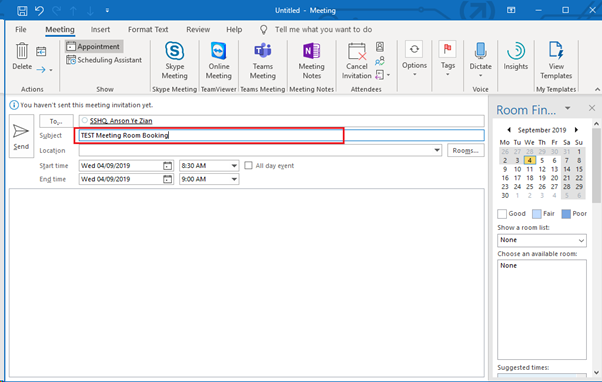Switch to the Appointment view
The height and width of the screenshot is (382, 602).
coord(94,46)
